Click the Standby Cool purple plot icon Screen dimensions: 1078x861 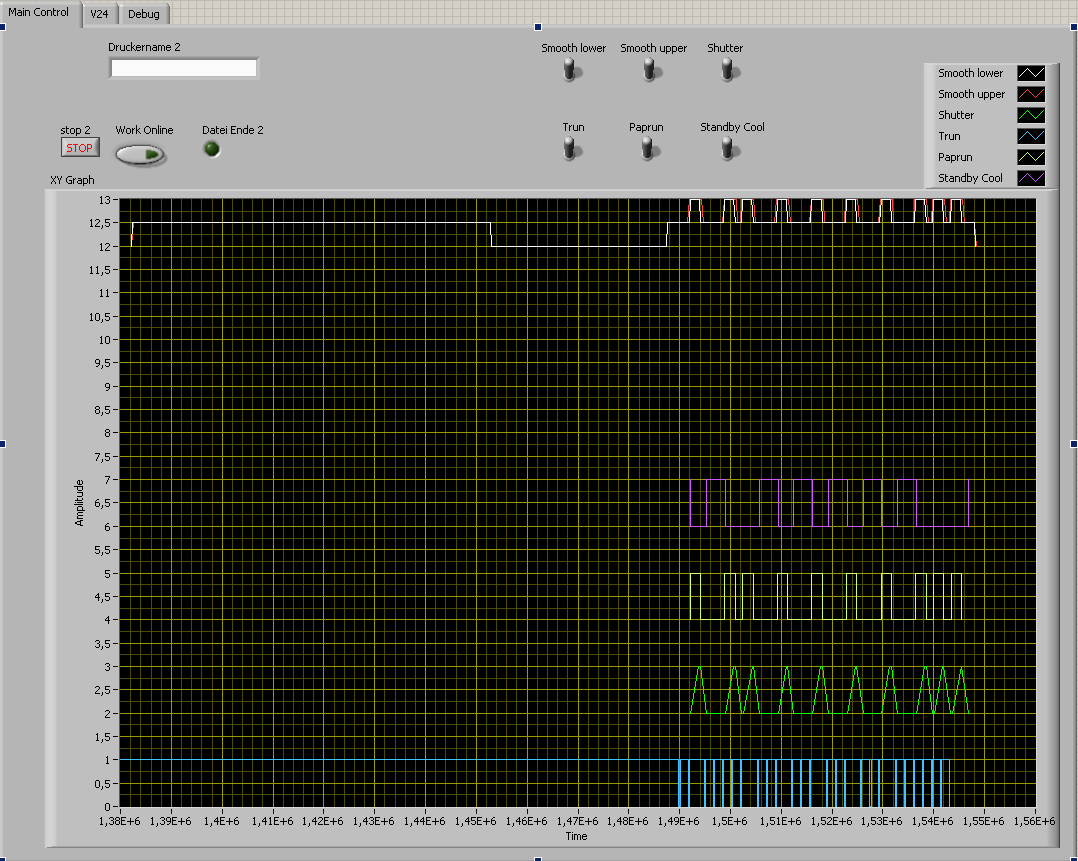pyautogui.click(x=1031, y=178)
